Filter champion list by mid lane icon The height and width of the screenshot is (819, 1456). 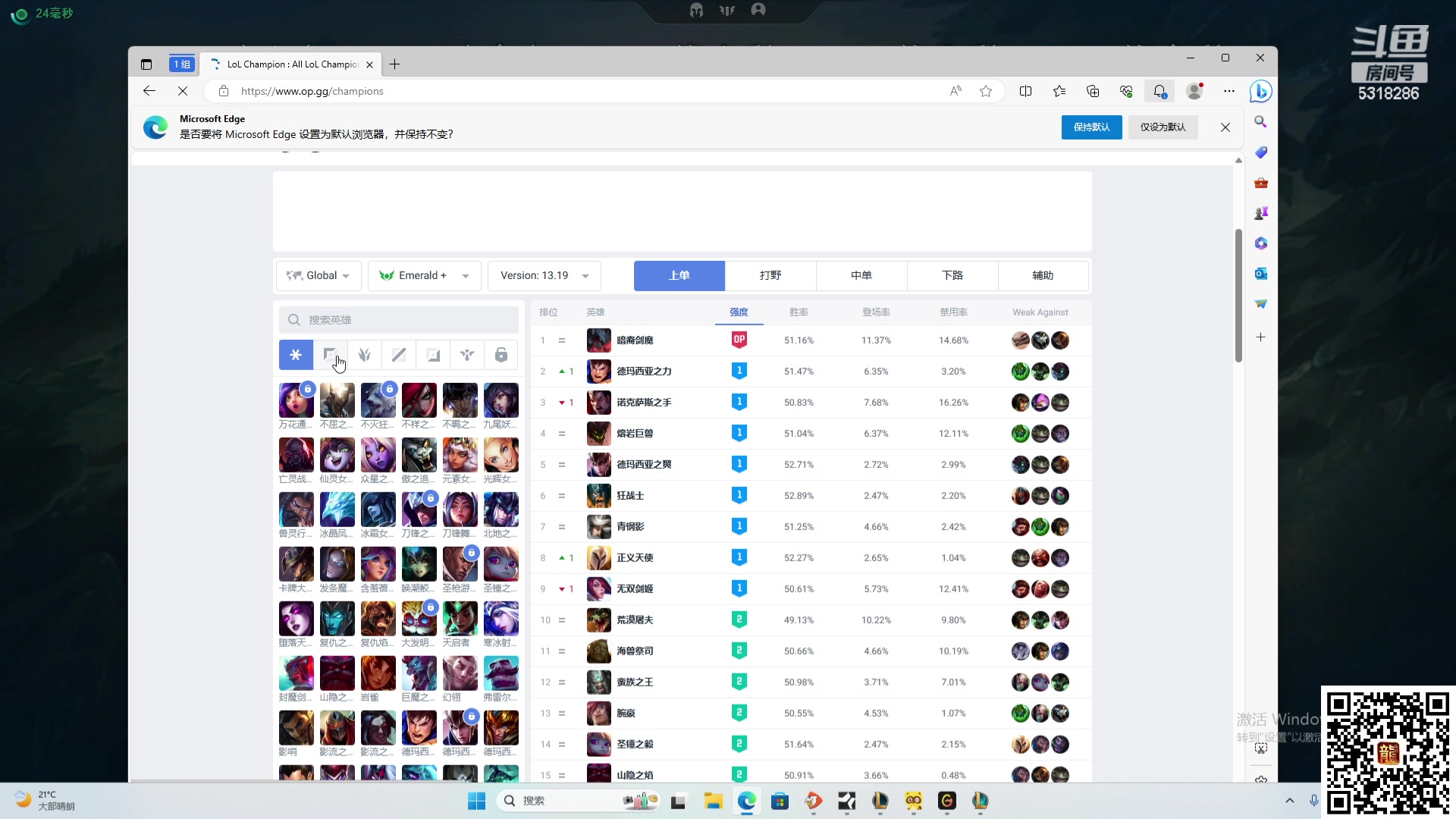click(398, 354)
